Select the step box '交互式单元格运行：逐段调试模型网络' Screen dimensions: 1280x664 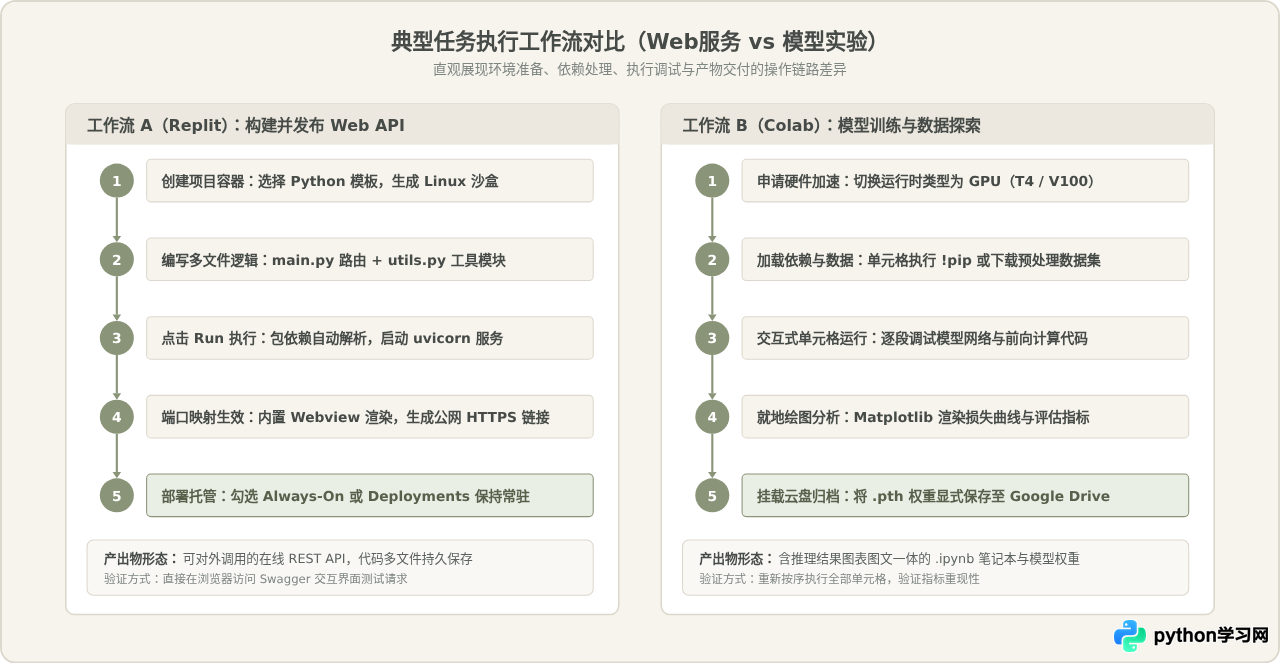pyautogui.click(x=965, y=338)
